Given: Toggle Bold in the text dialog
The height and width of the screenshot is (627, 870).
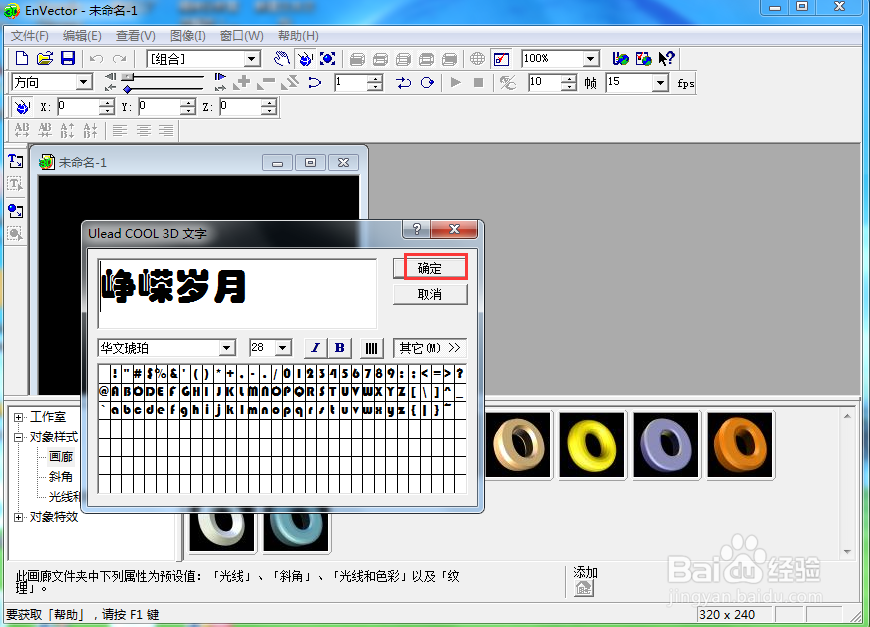Looking at the screenshot, I should click(340, 348).
